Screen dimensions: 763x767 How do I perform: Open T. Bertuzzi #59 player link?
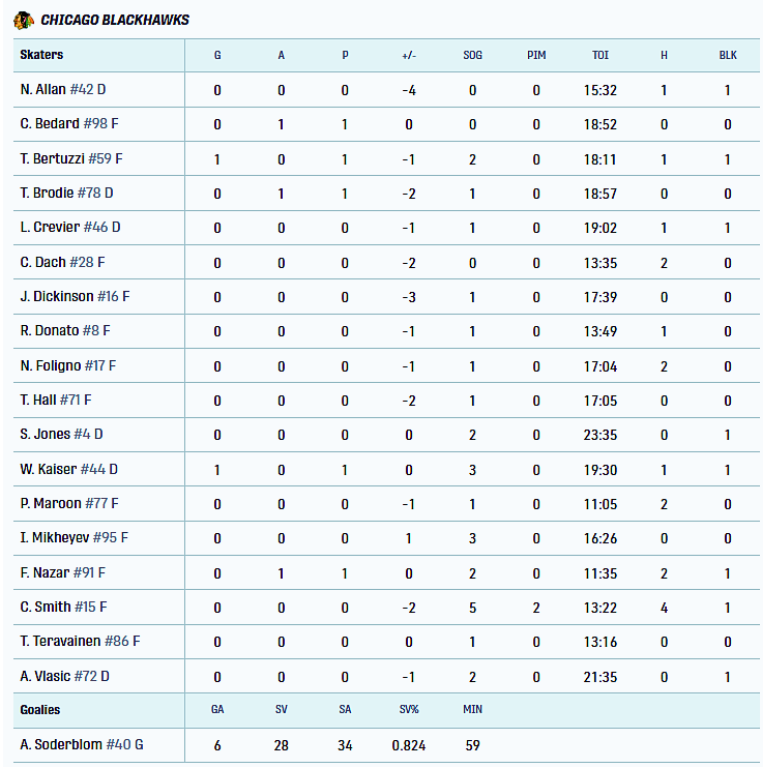[x=71, y=158]
